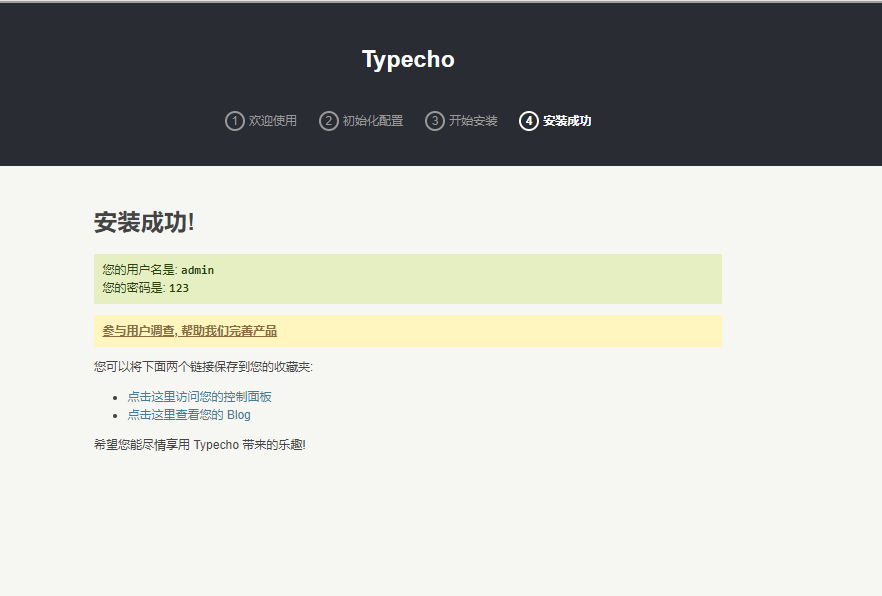Select step 2 circle number icon
Screen dimensions: 882x596
pos(328,121)
